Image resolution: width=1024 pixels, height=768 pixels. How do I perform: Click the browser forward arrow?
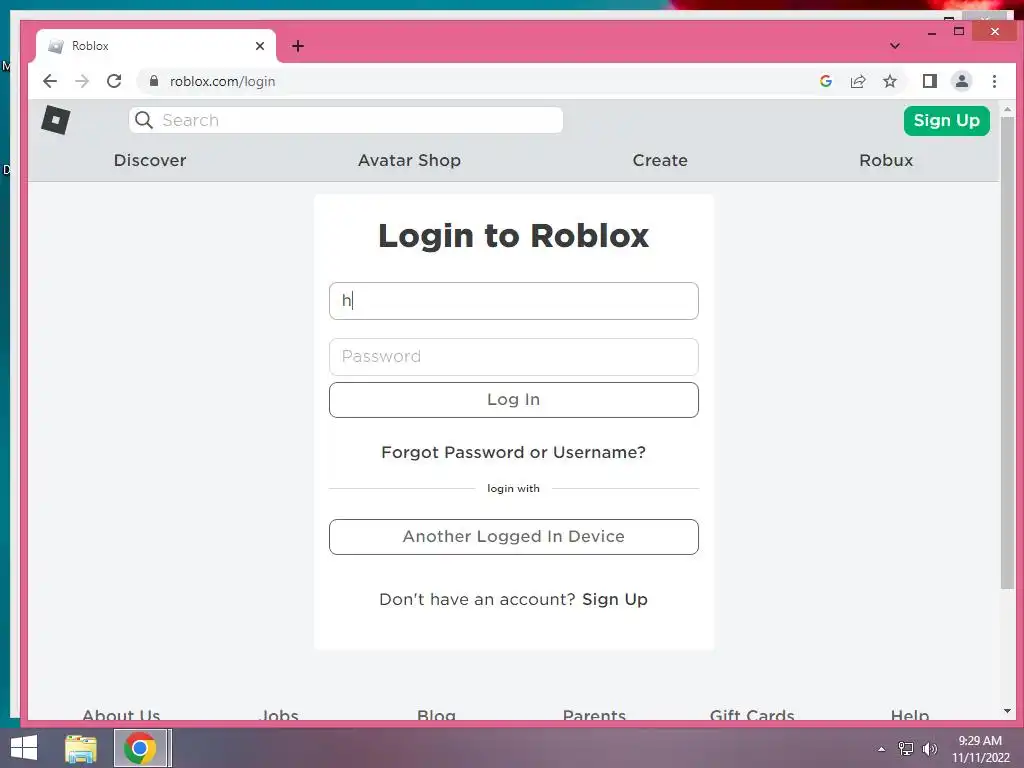tap(82, 81)
